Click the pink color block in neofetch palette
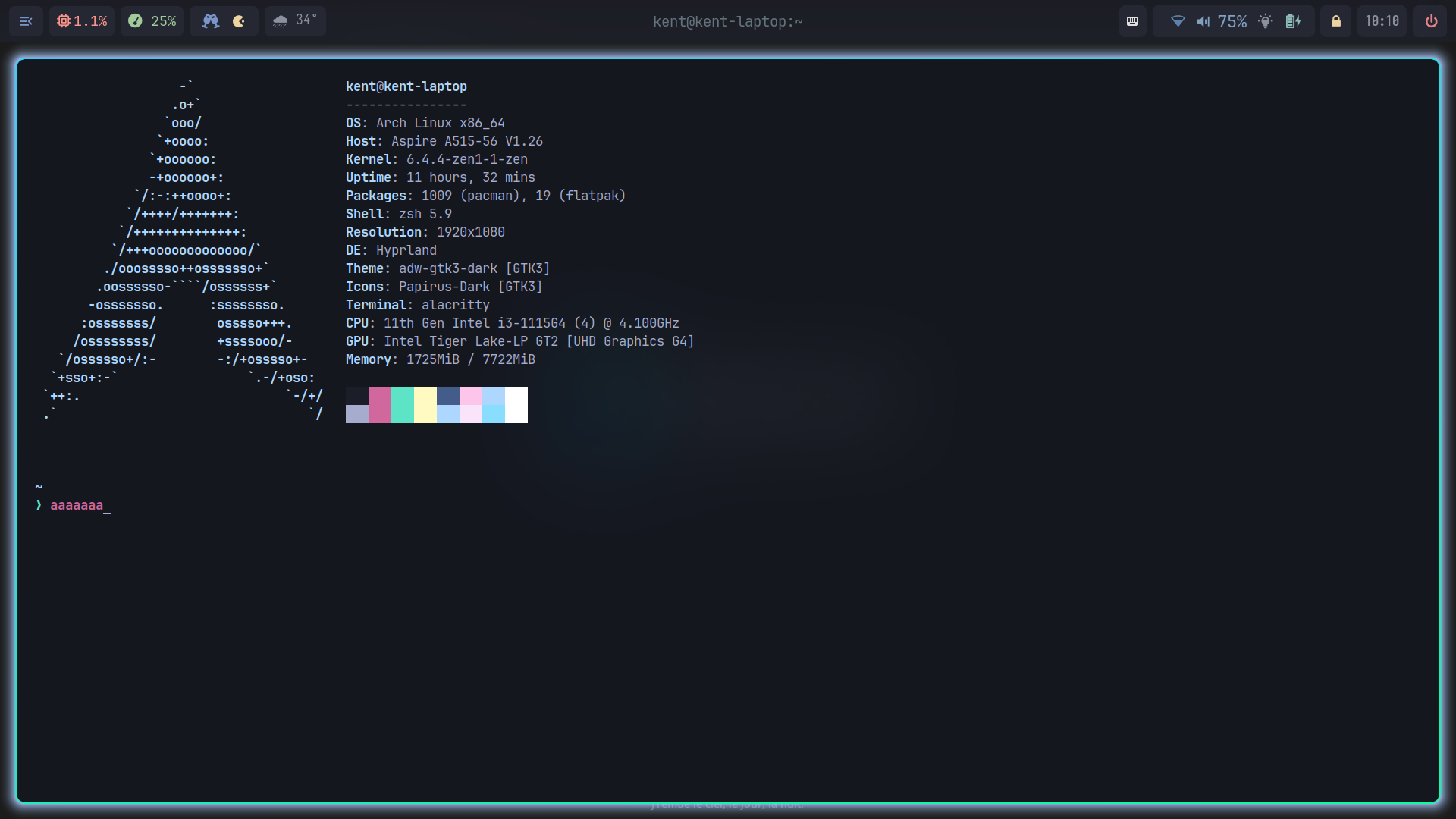The width and height of the screenshot is (1456, 819). (379, 404)
